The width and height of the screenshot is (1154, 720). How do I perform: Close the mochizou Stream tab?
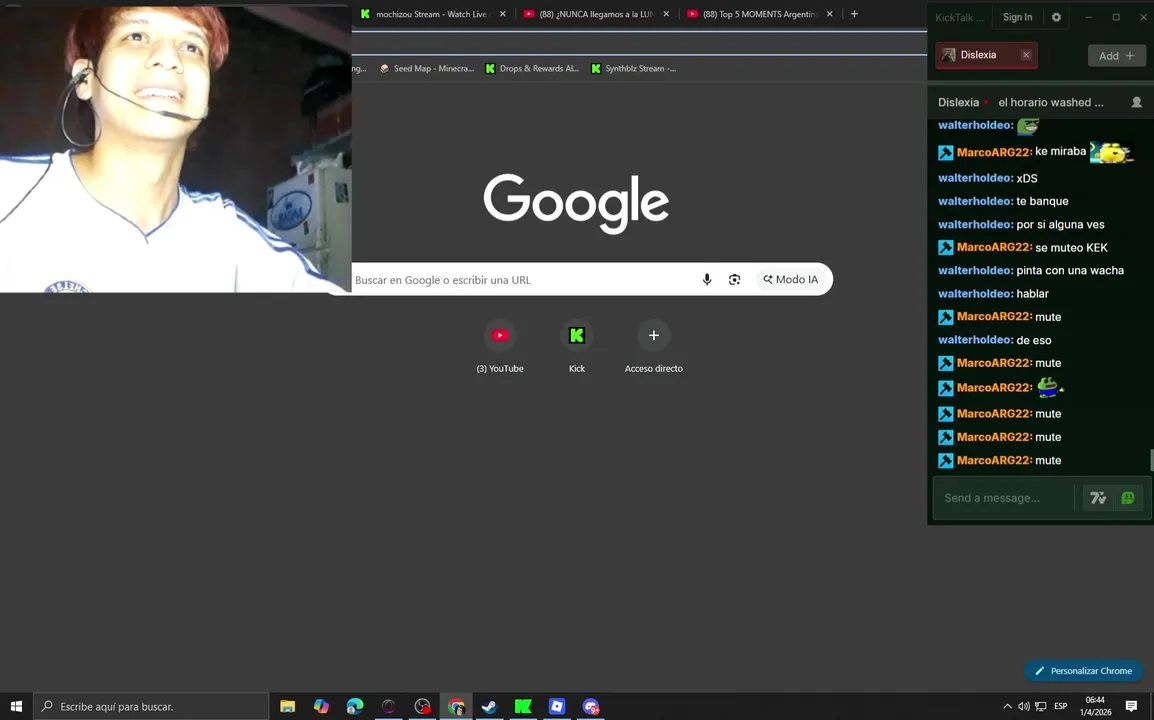click(x=503, y=14)
